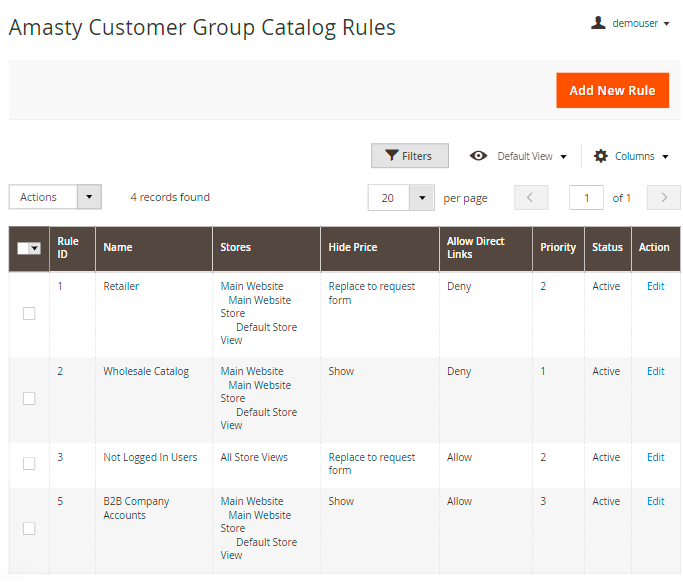This screenshot has width=683, height=583.
Task: Sort by Name column header
Action: pyautogui.click(x=118, y=247)
